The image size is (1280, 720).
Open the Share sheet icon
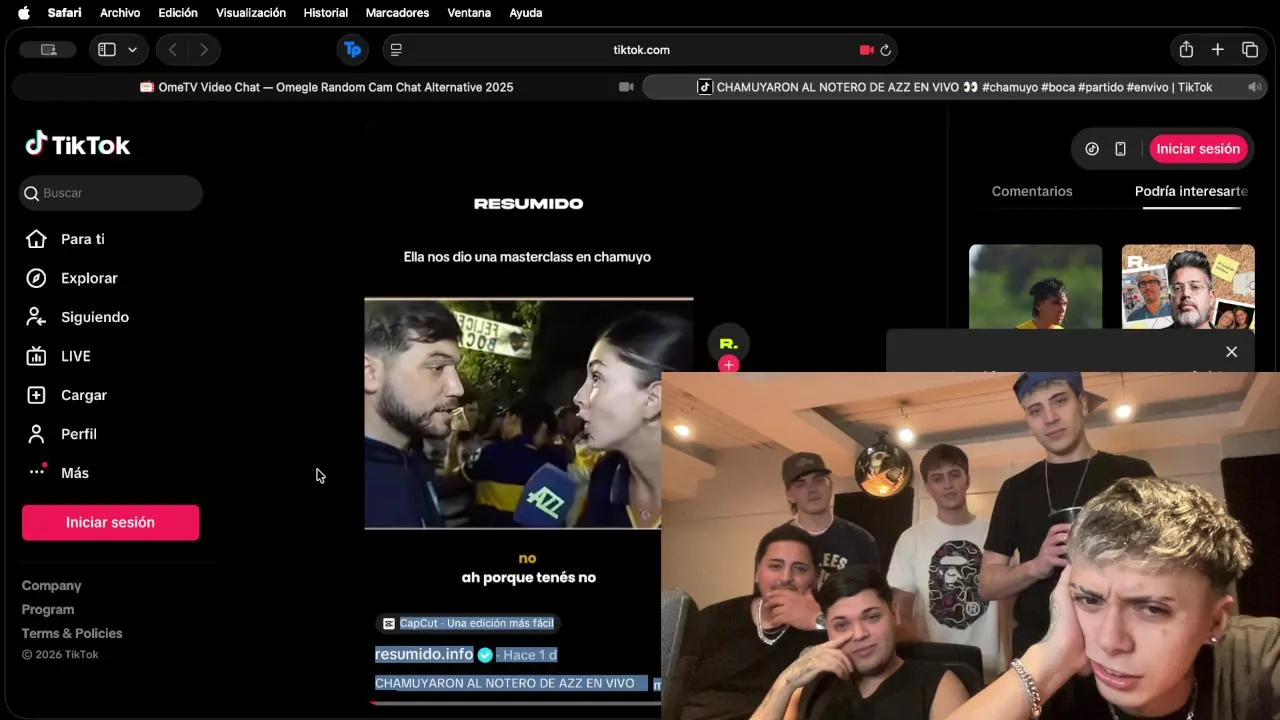point(1186,50)
